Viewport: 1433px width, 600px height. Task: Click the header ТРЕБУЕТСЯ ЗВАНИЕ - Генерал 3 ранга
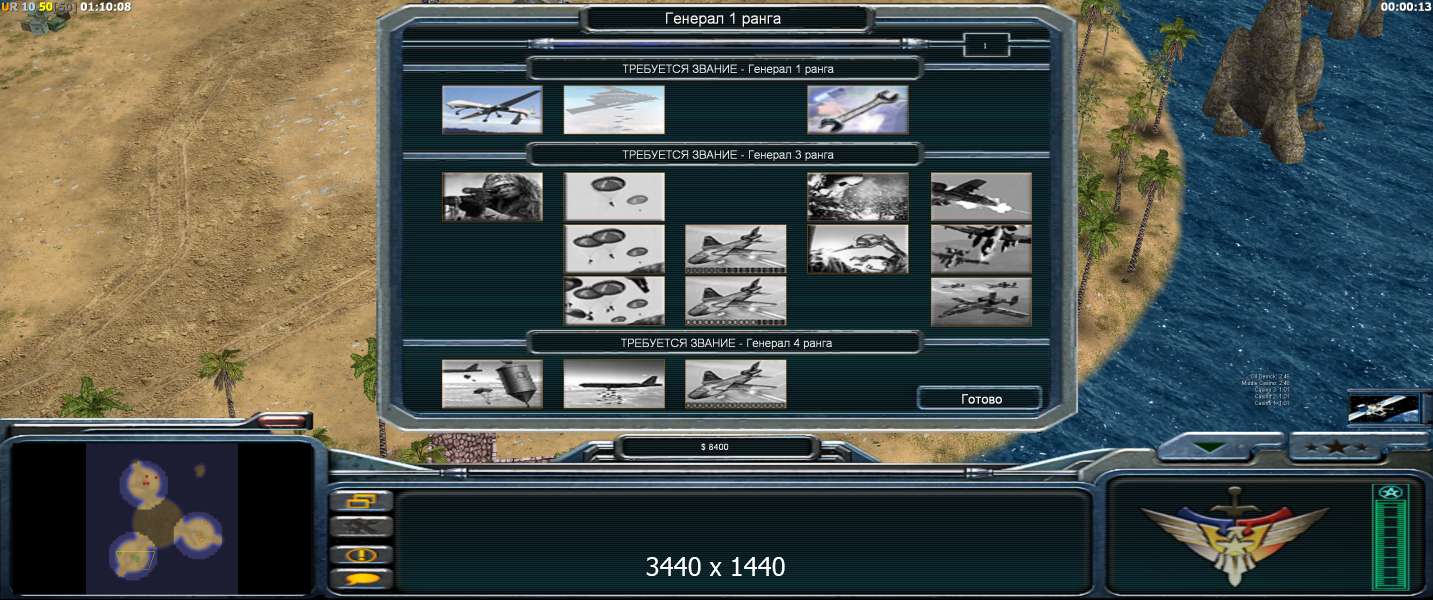coord(727,155)
